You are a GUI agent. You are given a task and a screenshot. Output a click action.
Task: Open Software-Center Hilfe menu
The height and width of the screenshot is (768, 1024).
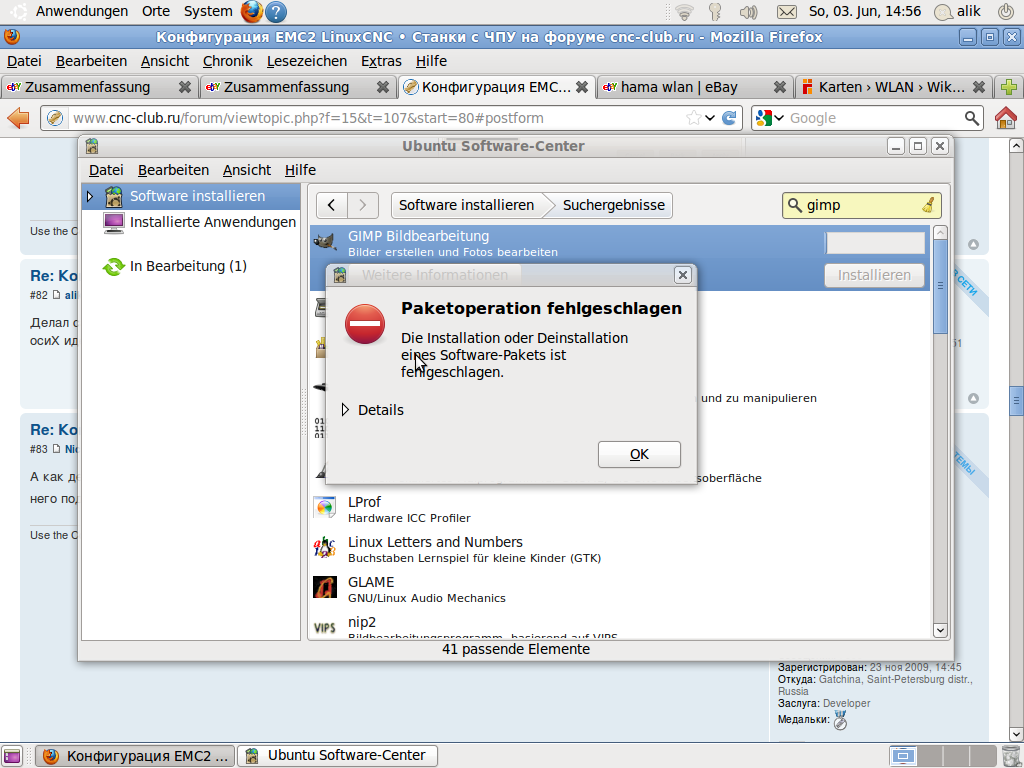pos(300,170)
